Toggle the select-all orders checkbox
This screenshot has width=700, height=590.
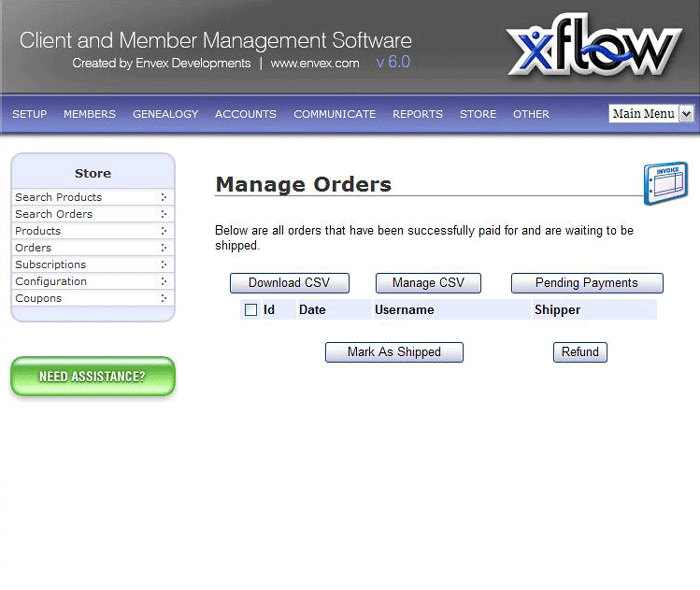coord(251,310)
